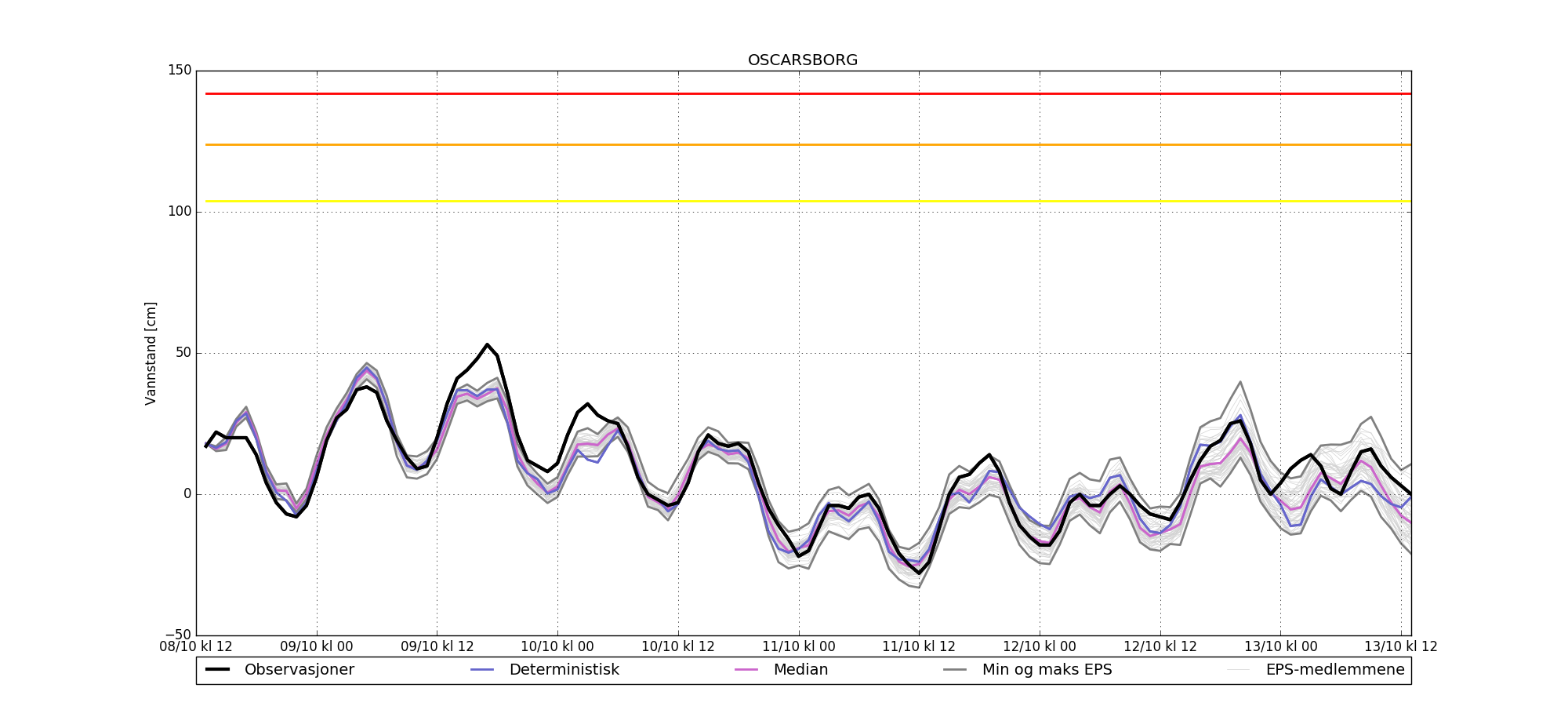Image resolution: width=1568 pixels, height=706 pixels.
Task: Click the blue Deterministisk legend line sample
Action: point(481,669)
